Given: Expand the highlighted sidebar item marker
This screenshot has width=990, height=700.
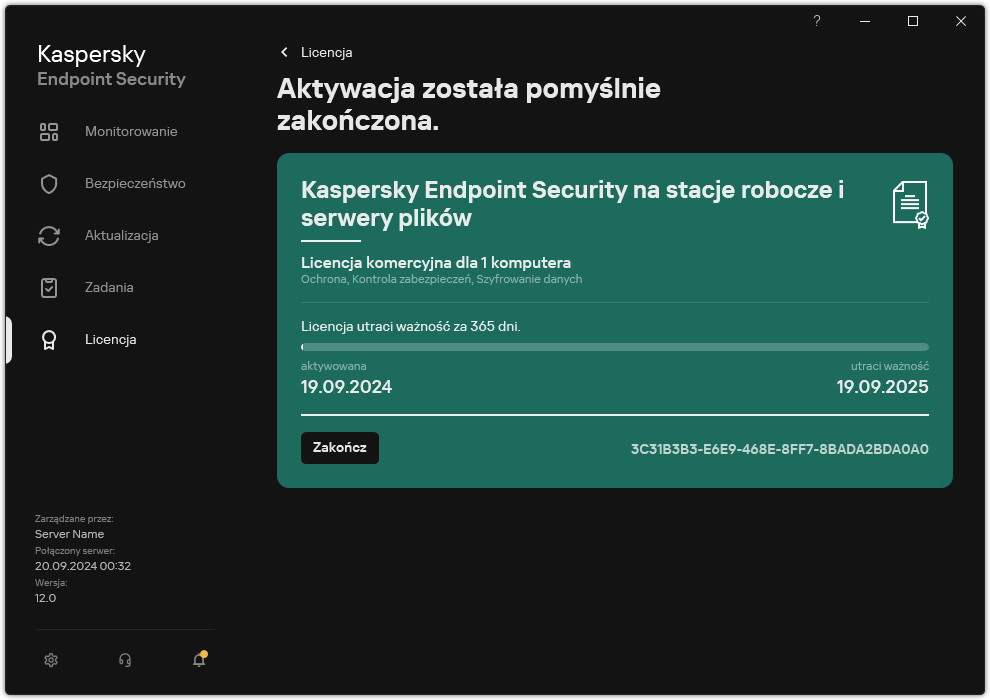Looking at the screenshot, I should tap(9, 339).
